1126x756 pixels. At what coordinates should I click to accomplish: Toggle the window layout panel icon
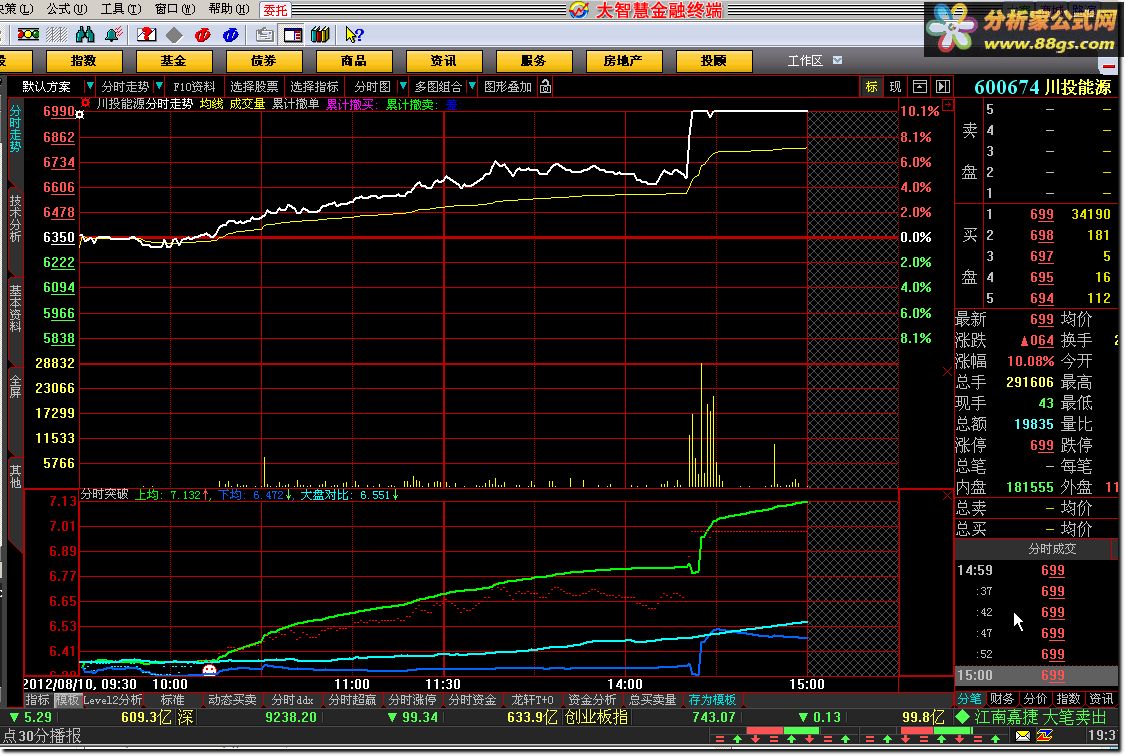293,34
